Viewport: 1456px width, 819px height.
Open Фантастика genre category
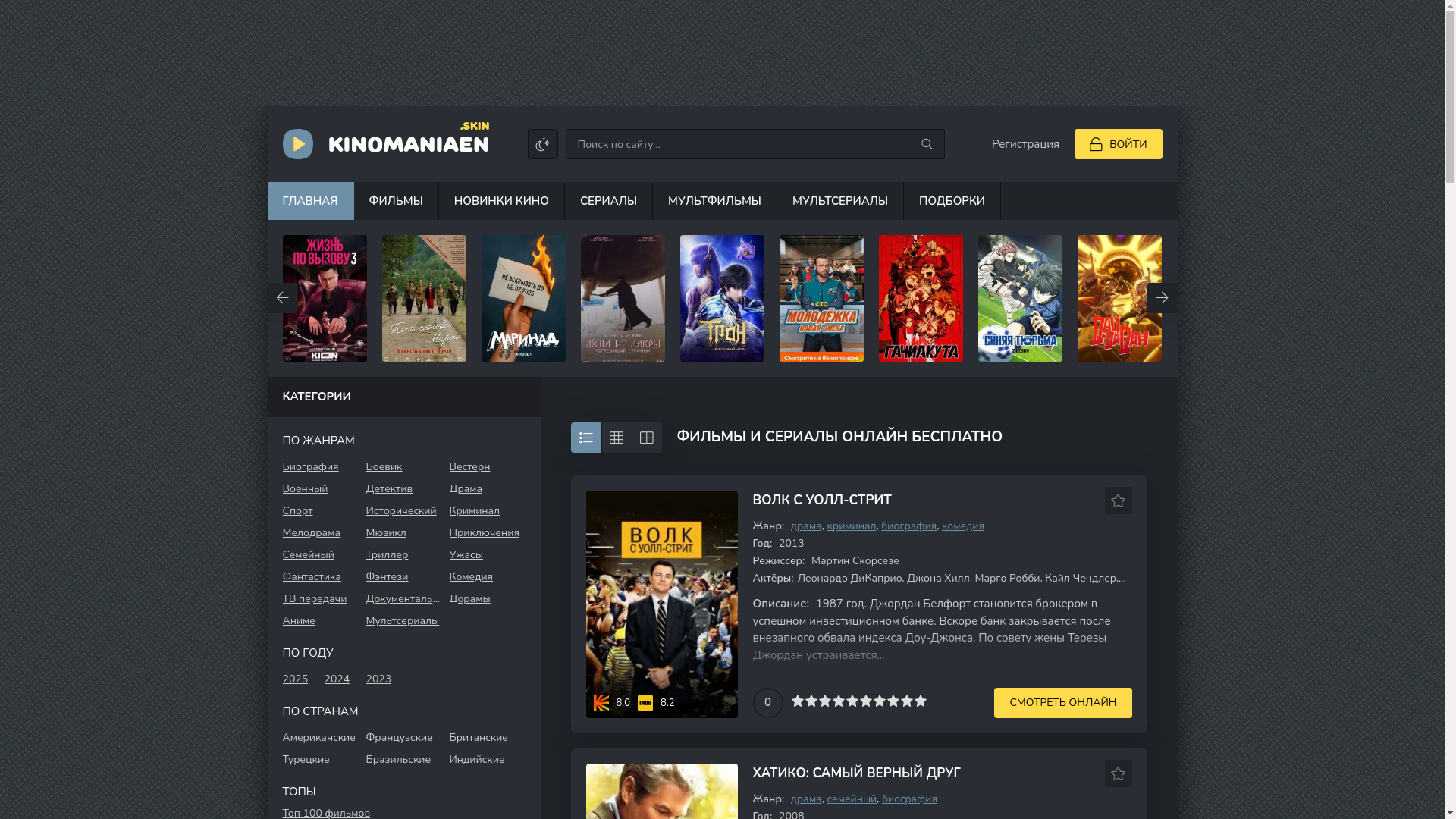point(312,577)
